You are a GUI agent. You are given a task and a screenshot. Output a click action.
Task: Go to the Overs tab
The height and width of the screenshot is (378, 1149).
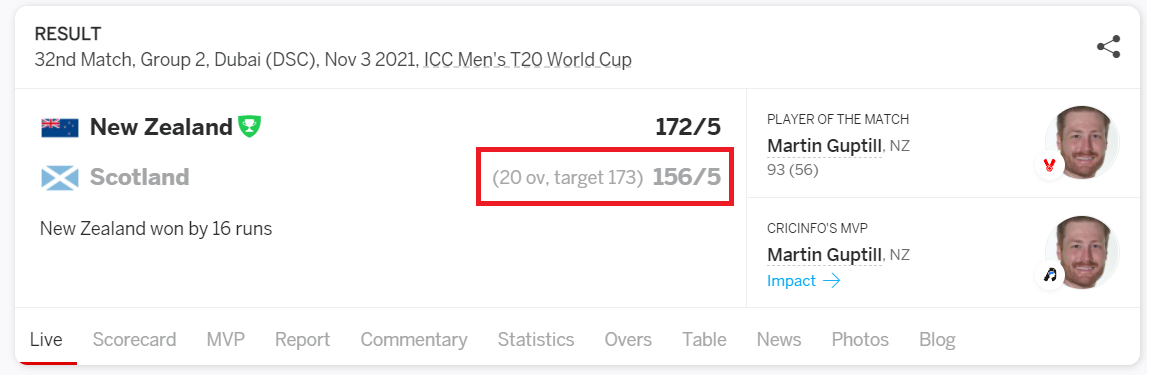point(628,340)
